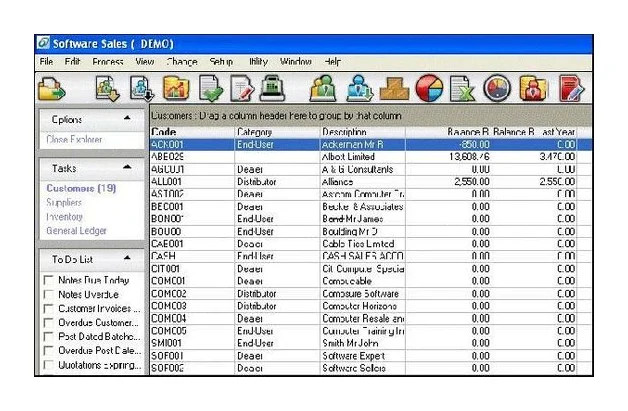Viewport: 628px width, 411px height.
Task: Select Customers (19) in Tasks
Action: (81, 188)
